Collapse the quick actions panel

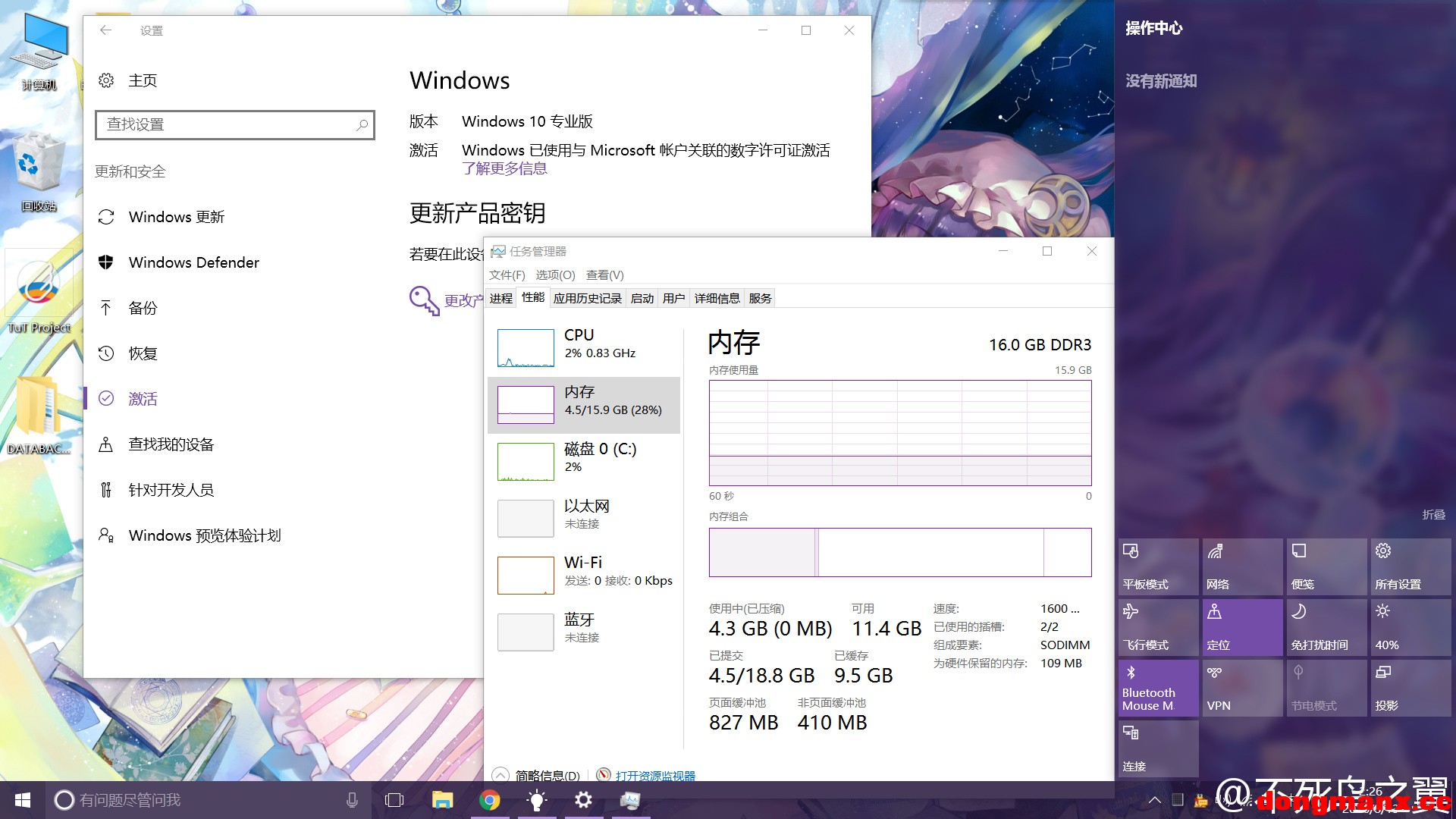tap(1432, 515)
